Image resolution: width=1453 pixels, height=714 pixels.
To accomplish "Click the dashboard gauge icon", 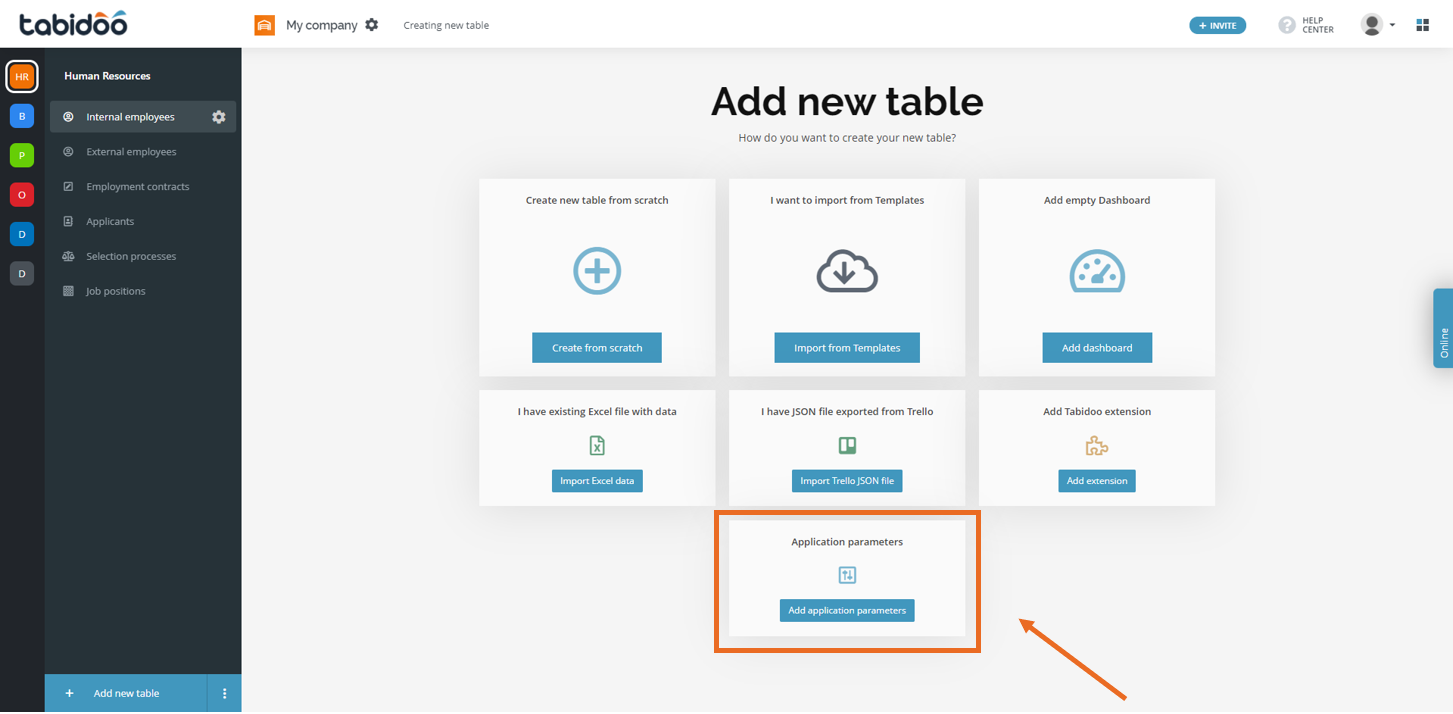I will [1097, 270].
